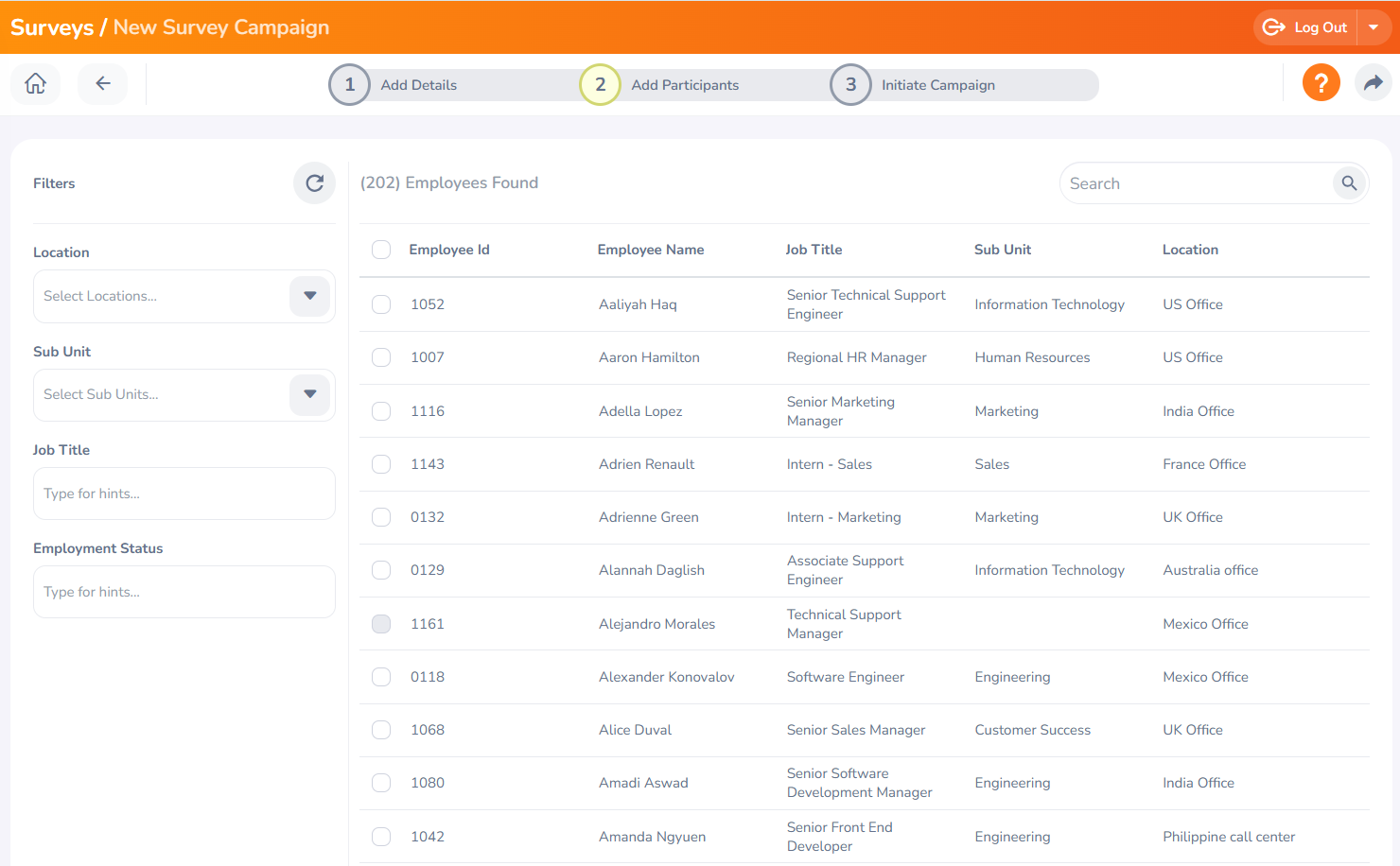Click employee id 1161

point(428,624)
